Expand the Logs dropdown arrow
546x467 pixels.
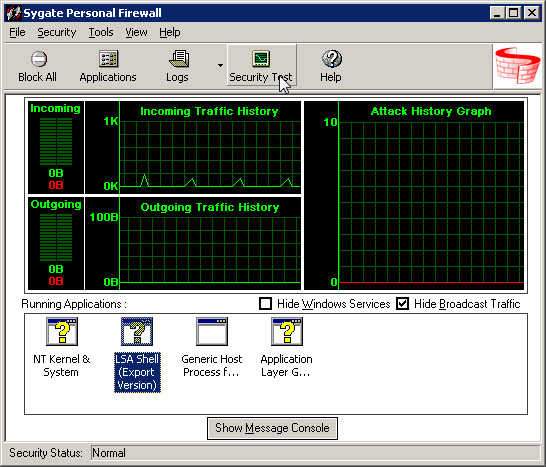coord(220,65)
